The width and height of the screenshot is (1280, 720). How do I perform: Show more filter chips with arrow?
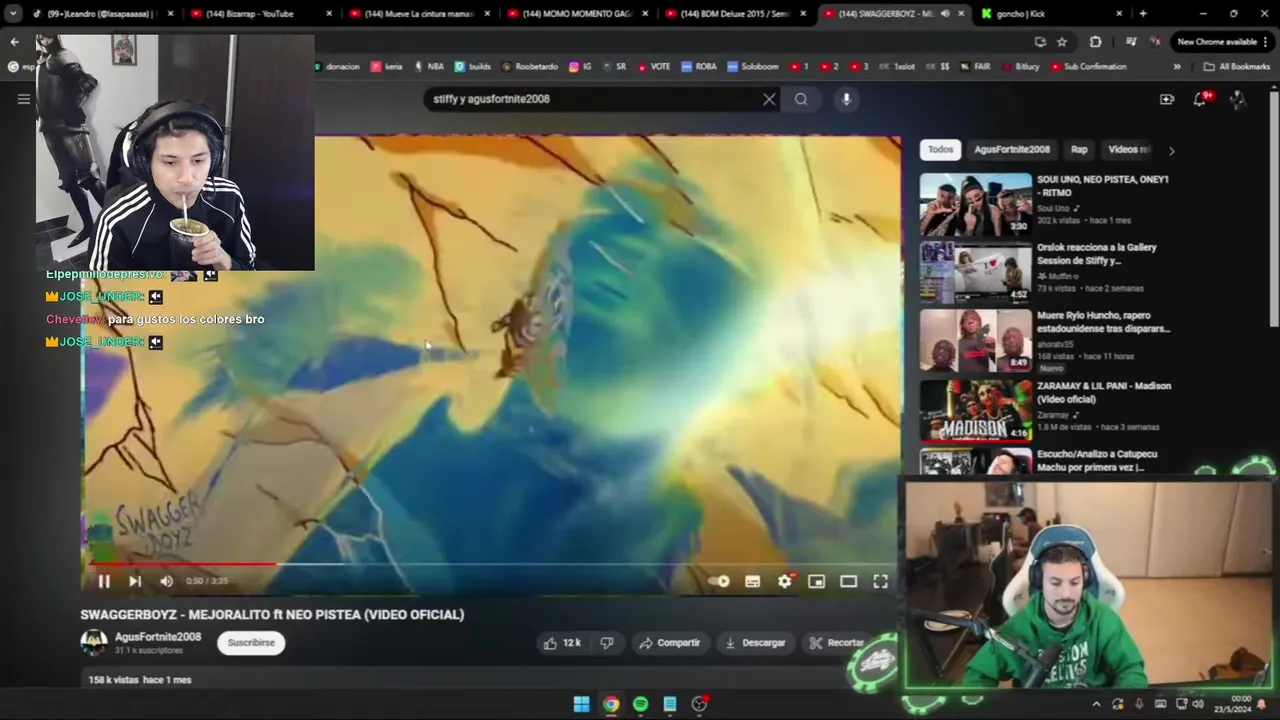1171,150
